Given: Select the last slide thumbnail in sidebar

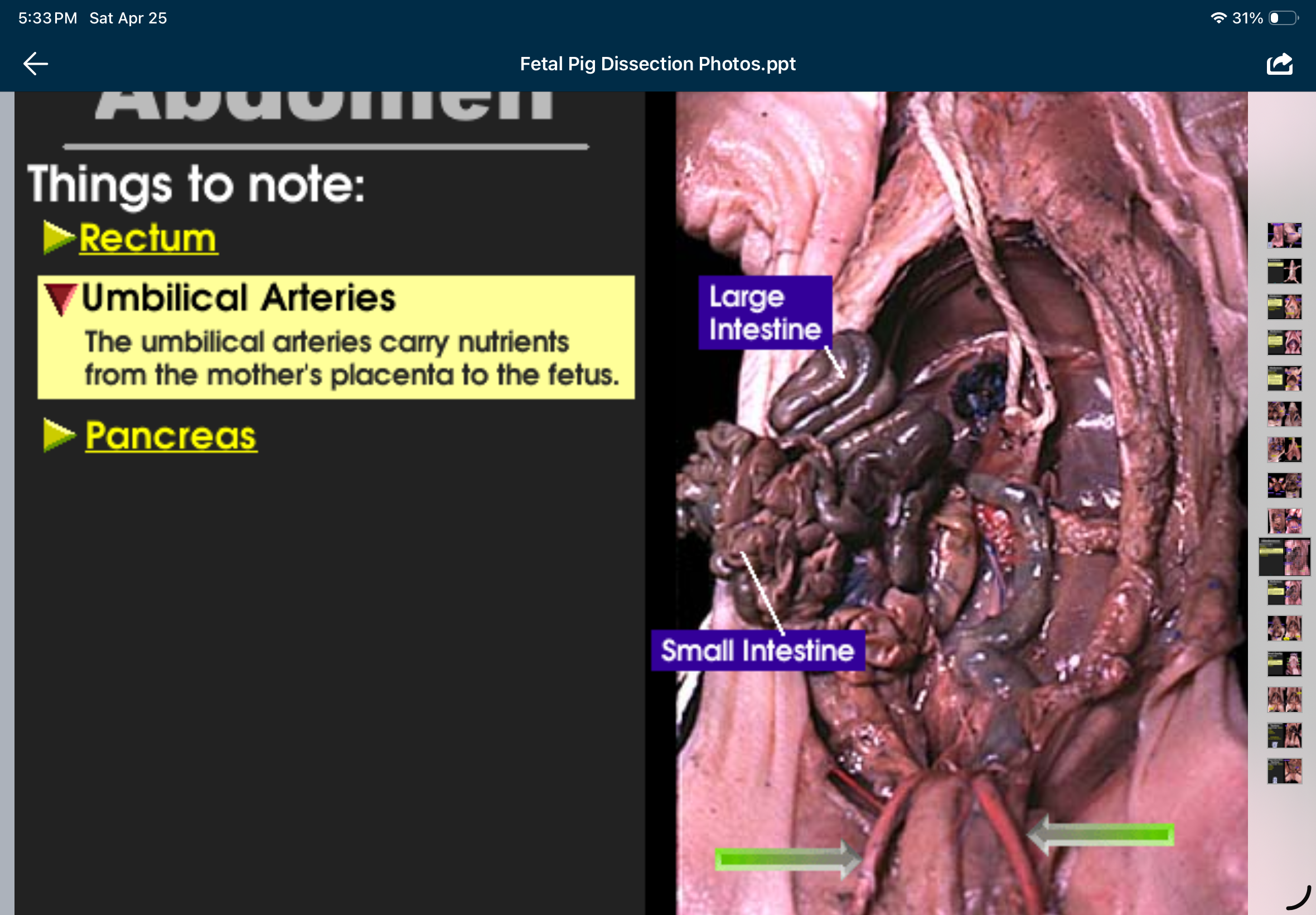Looking at the screenshot, I should click(x=1283, y=771).
